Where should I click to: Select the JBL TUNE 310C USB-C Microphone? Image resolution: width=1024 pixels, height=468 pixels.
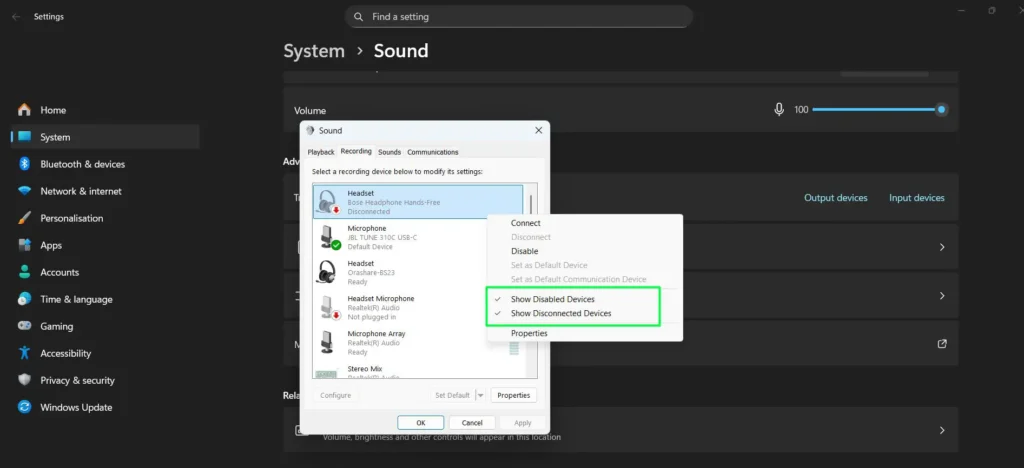click(x=418, y=238)
